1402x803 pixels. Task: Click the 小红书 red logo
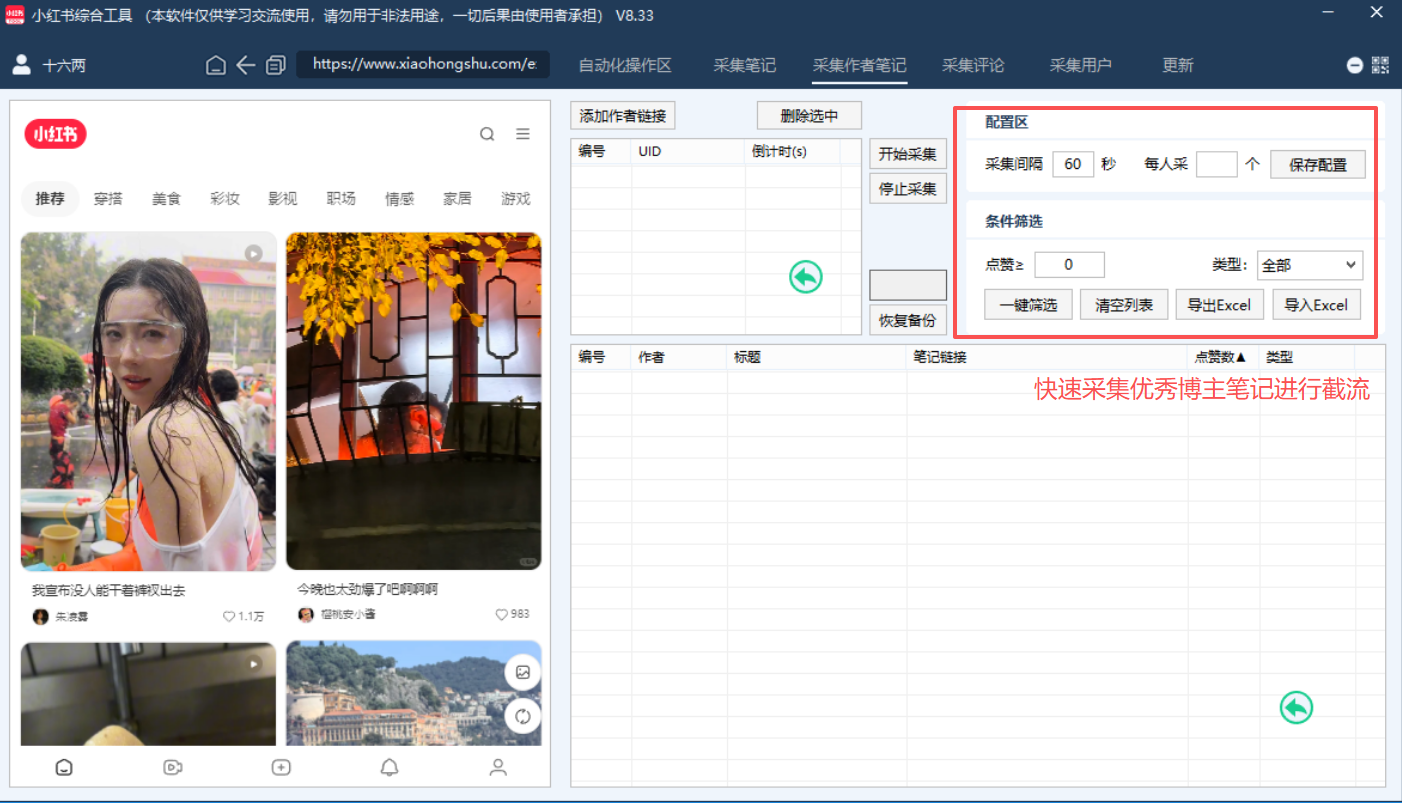(x=56, y=134)
